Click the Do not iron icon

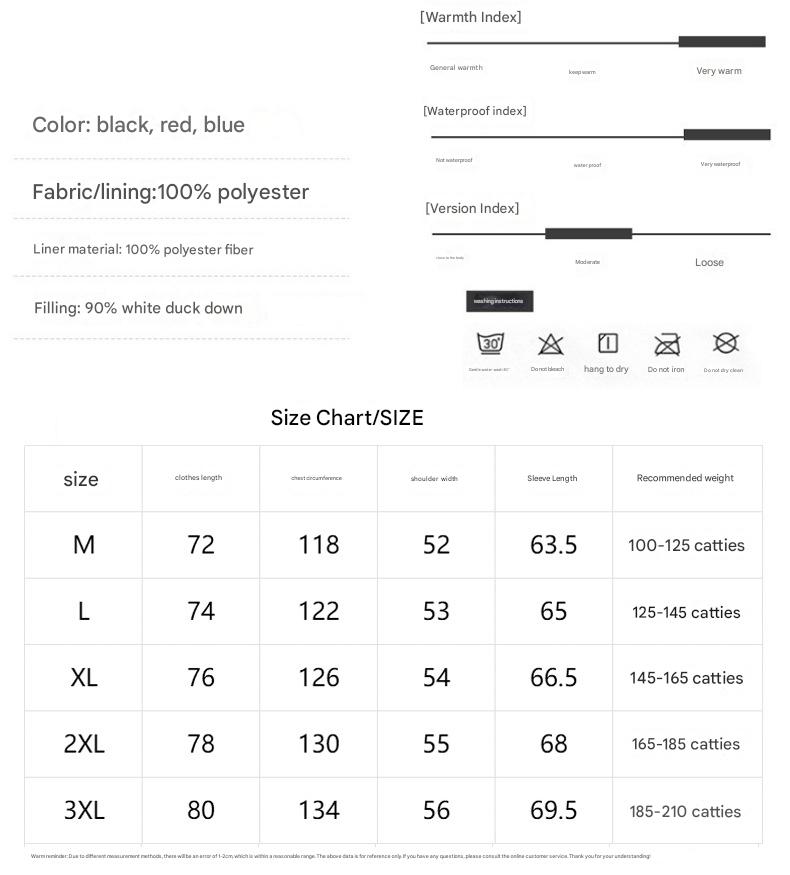[666, 345]
